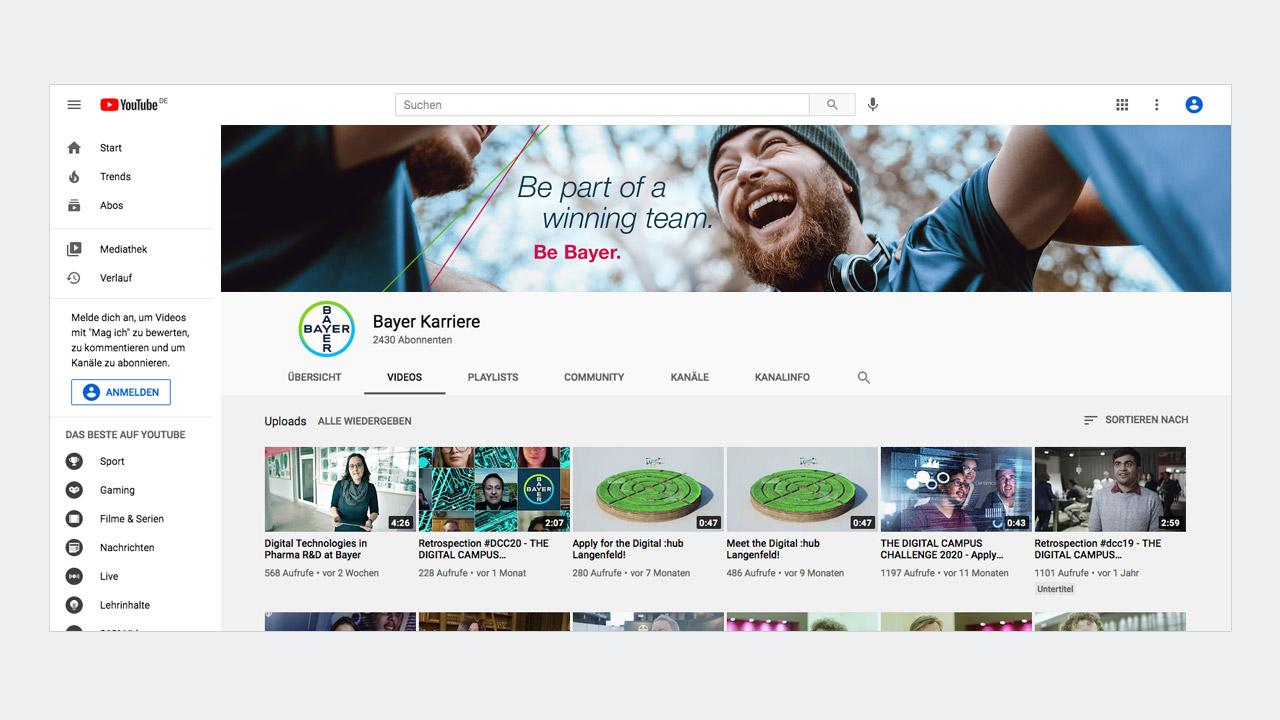The height and width of the screenshot is (720, 1280).
Task: Click the Suchen search field
Action: (602, 105)
